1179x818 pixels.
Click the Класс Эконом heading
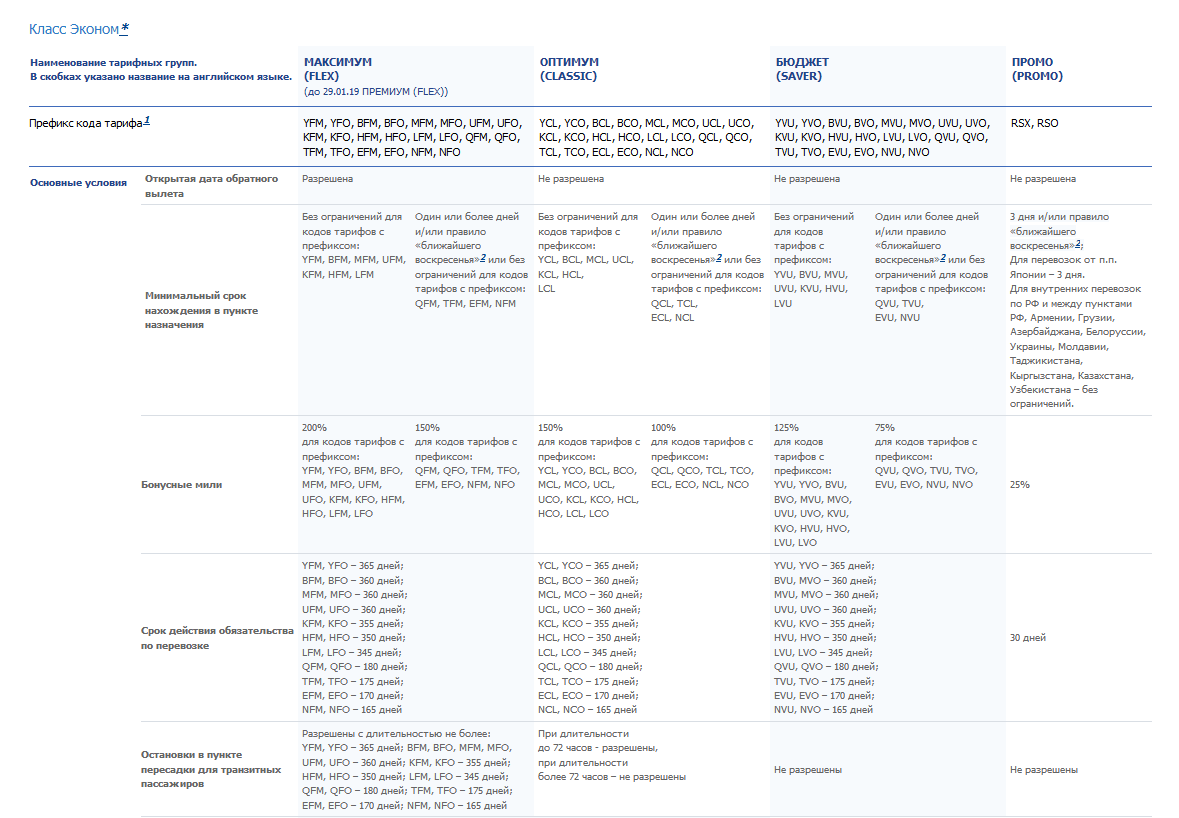point(74,30)
